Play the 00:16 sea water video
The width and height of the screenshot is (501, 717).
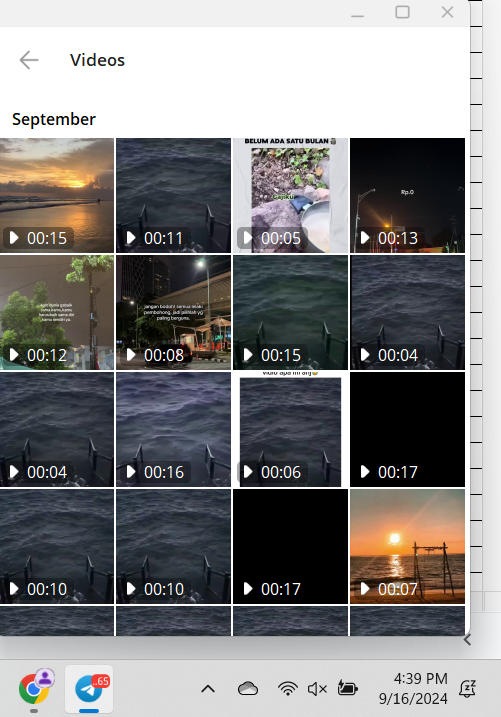coord(173,429)
